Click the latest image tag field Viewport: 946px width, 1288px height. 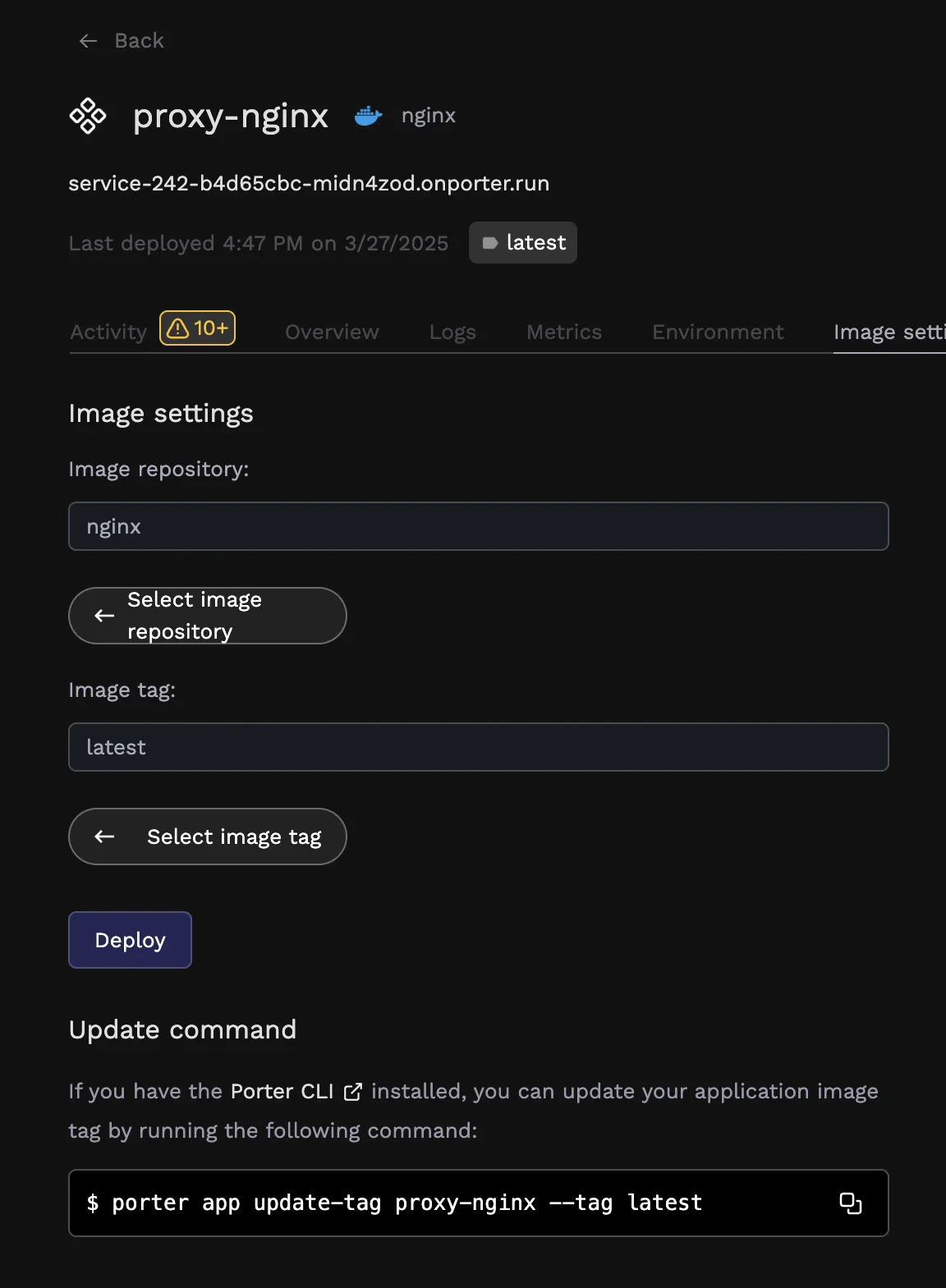[479, 747]
